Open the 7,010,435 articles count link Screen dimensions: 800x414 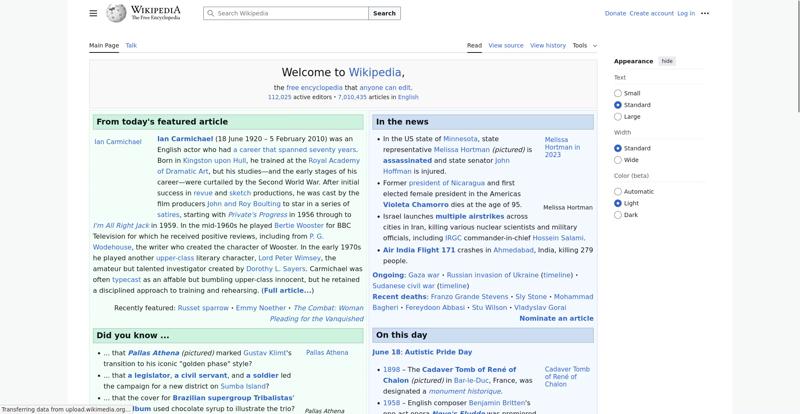tap(352, 97)
